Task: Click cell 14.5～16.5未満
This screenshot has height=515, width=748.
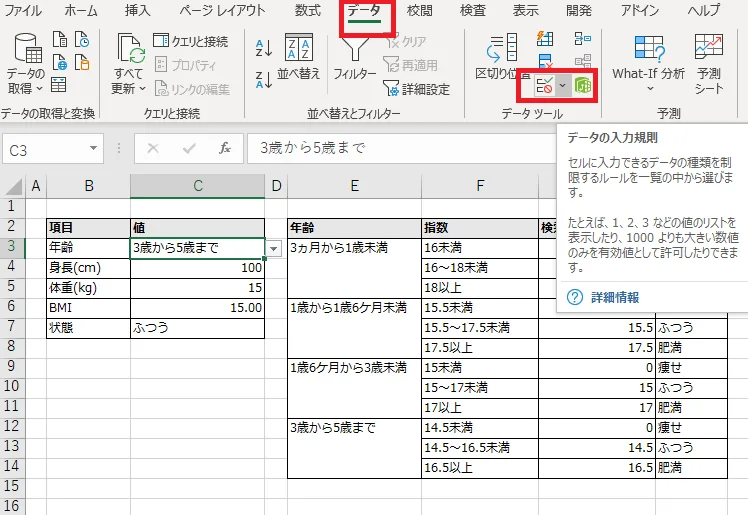Action: 480,448
